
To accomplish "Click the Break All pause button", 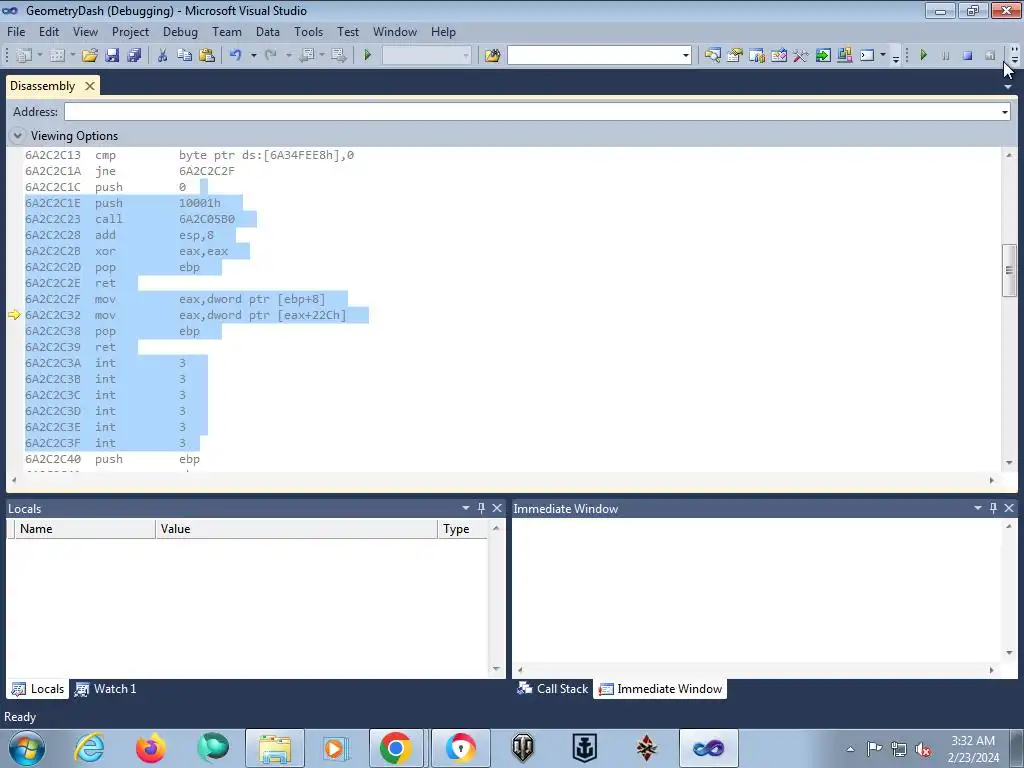I will 946,56.
